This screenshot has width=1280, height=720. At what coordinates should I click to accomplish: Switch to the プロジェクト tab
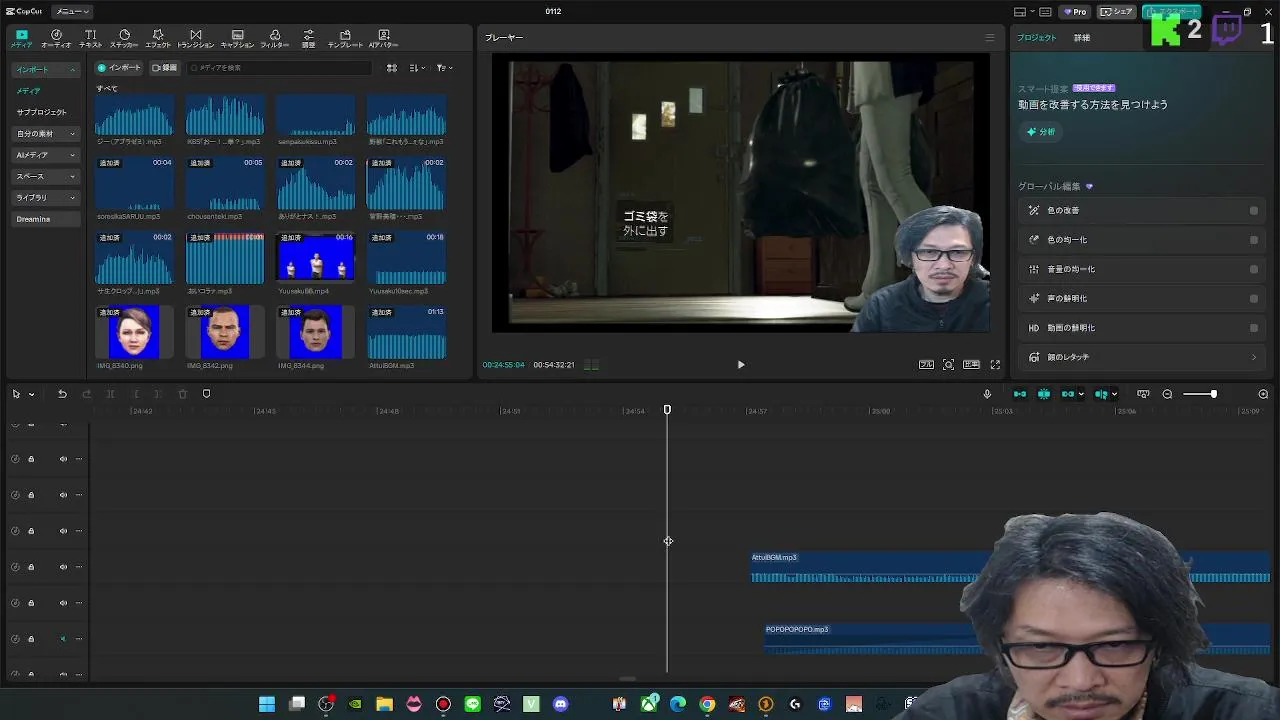pos(1036,38)
